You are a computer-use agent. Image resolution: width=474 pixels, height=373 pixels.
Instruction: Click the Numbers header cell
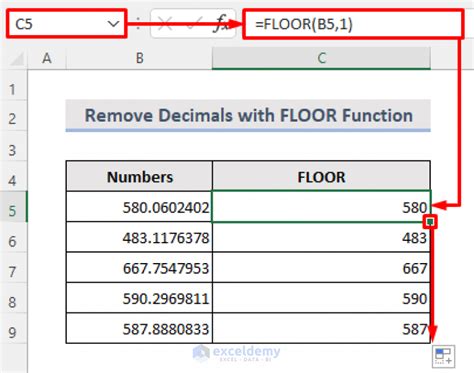tap(139, 176)
